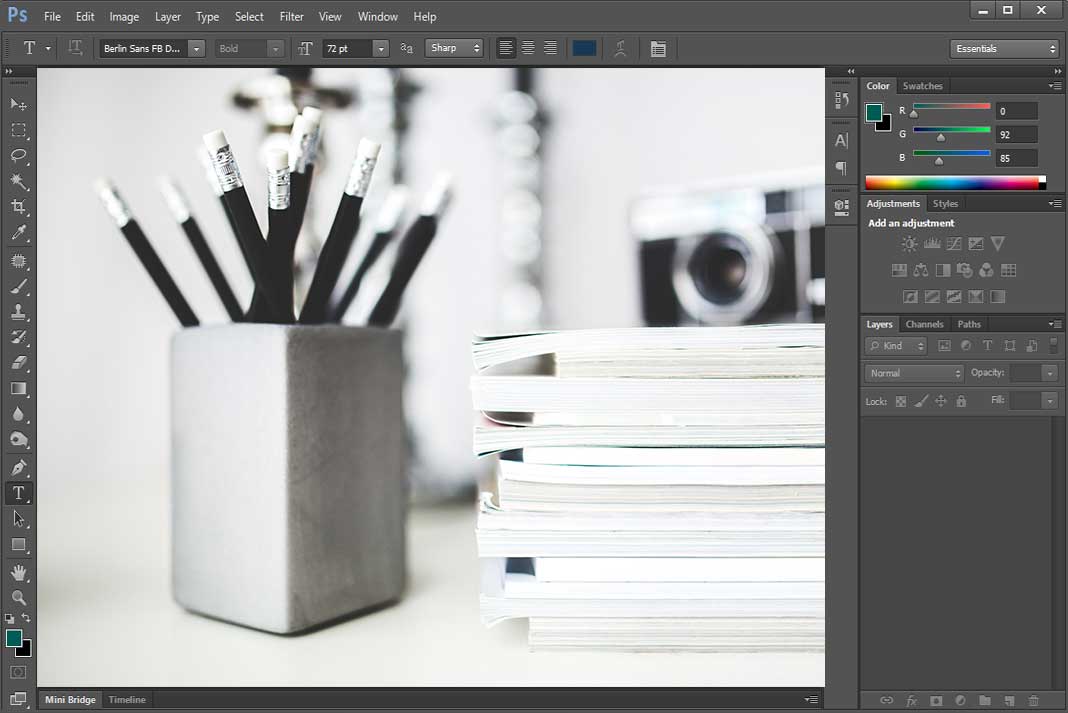This screenshot has width=1068, height=713.
Task: Switch to the Channels tab
Action: pos(924,324)
